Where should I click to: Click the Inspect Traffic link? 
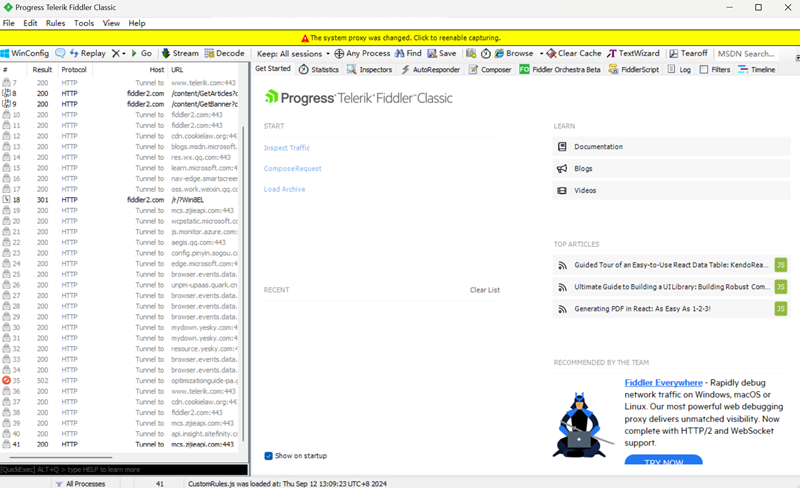pos(287,148)
